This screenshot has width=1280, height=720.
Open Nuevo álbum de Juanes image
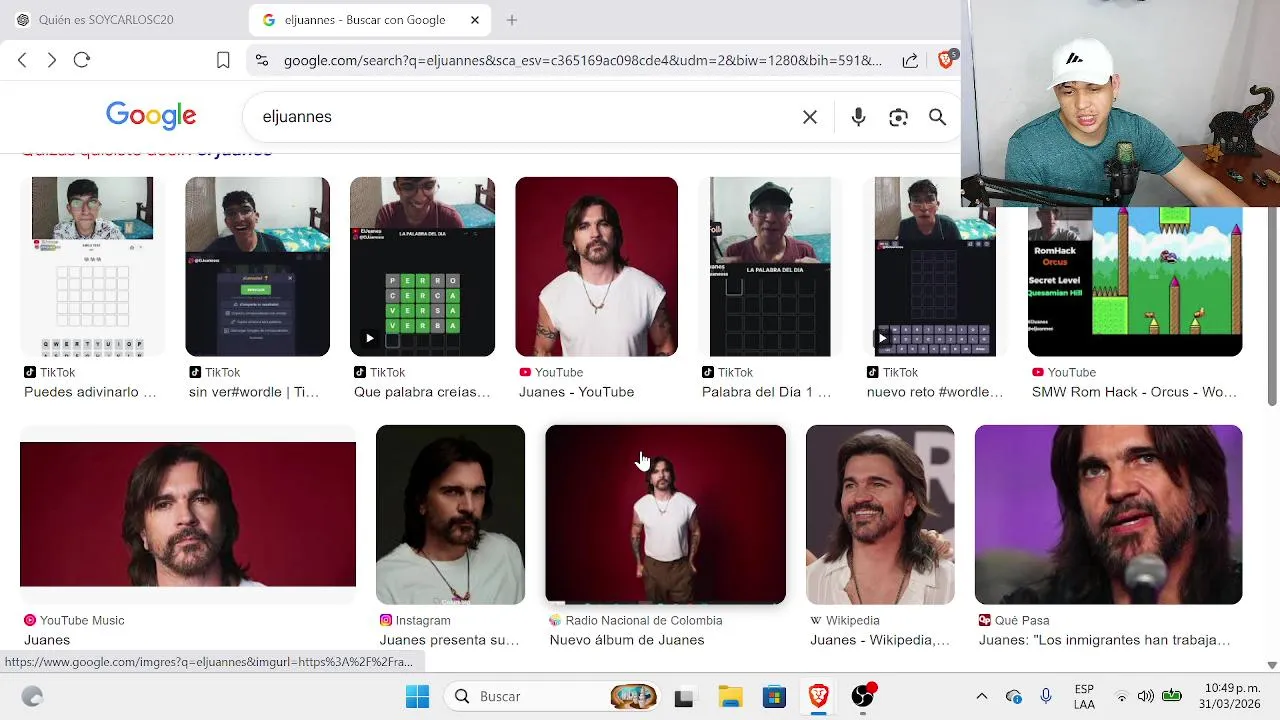click(x=665, y=514)
